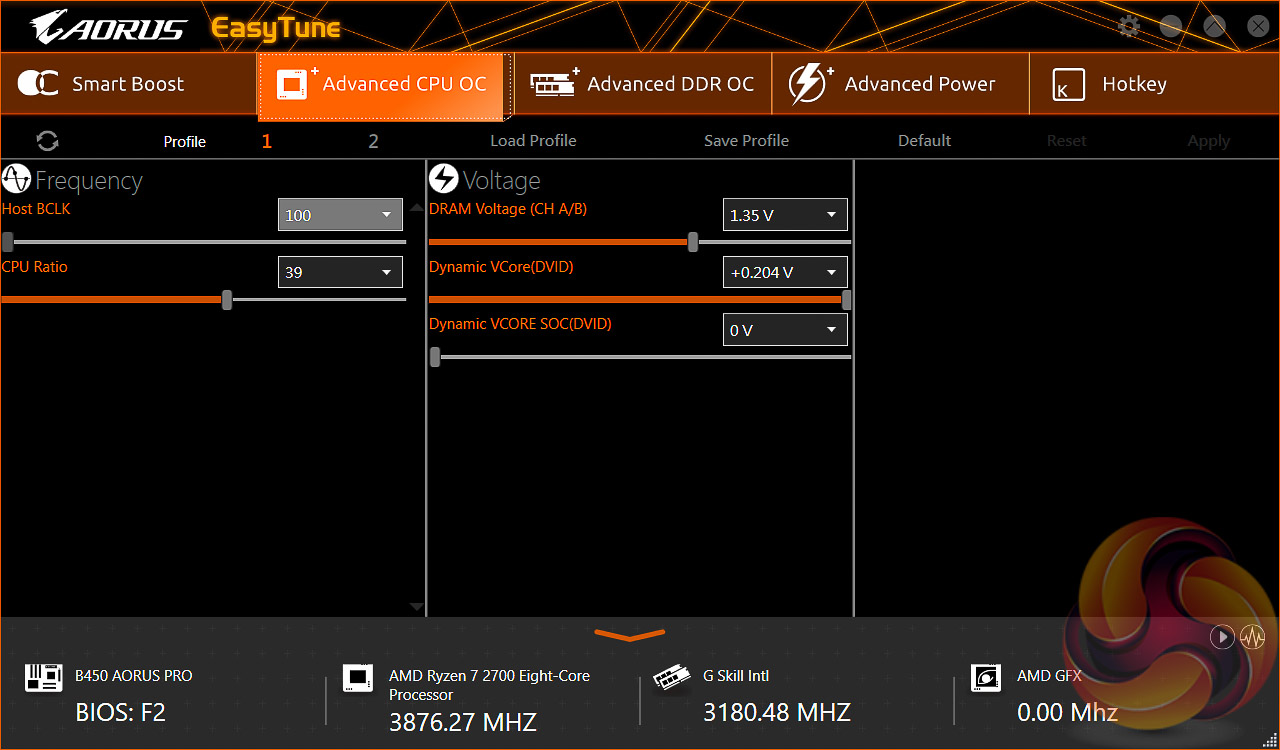Open the CPU Ratio dropdown
This screenshot has width=1280, height=750.
(x=340, y=272)
